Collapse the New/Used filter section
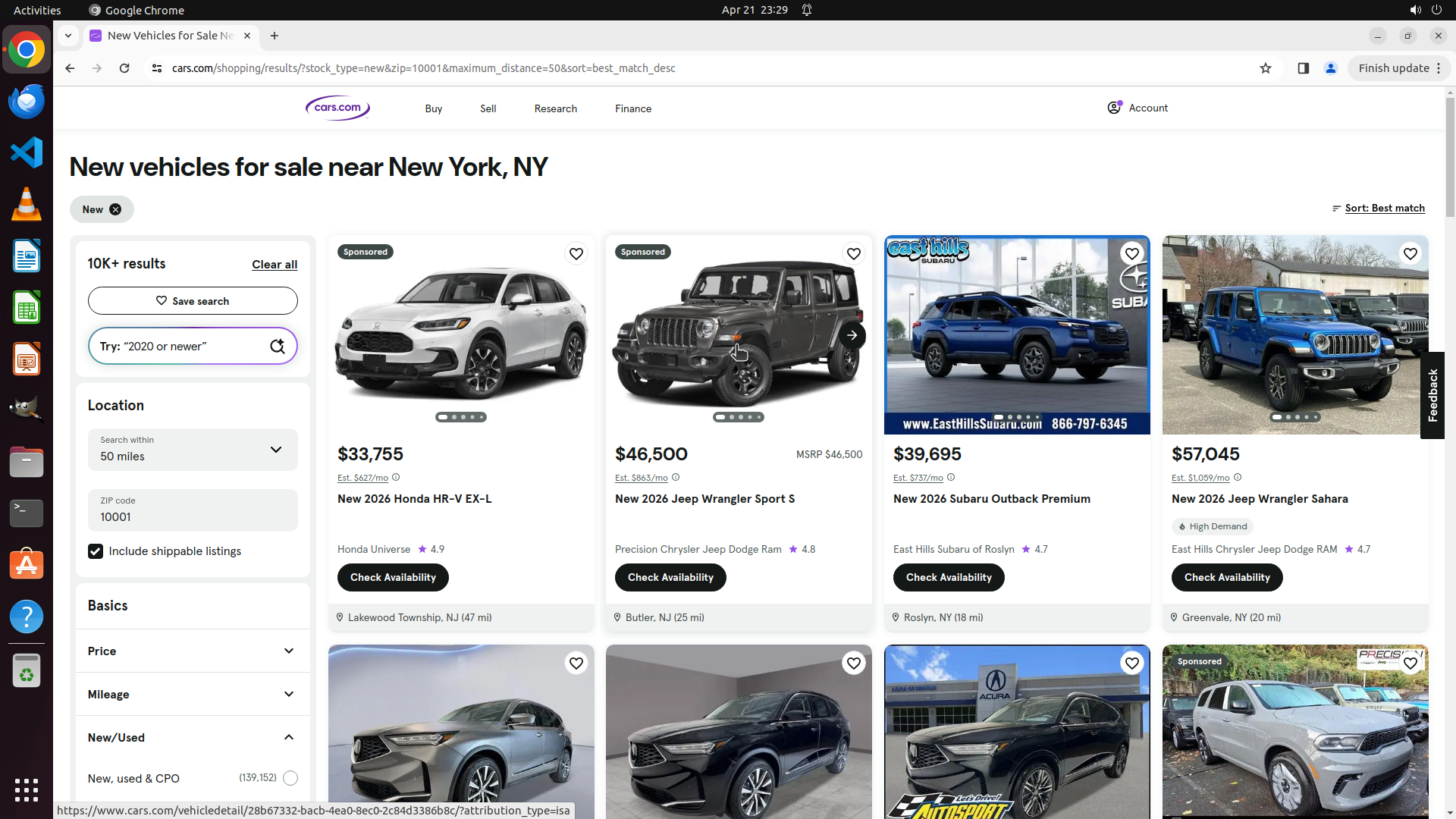Screen dimensions: 1456x819 289,738
